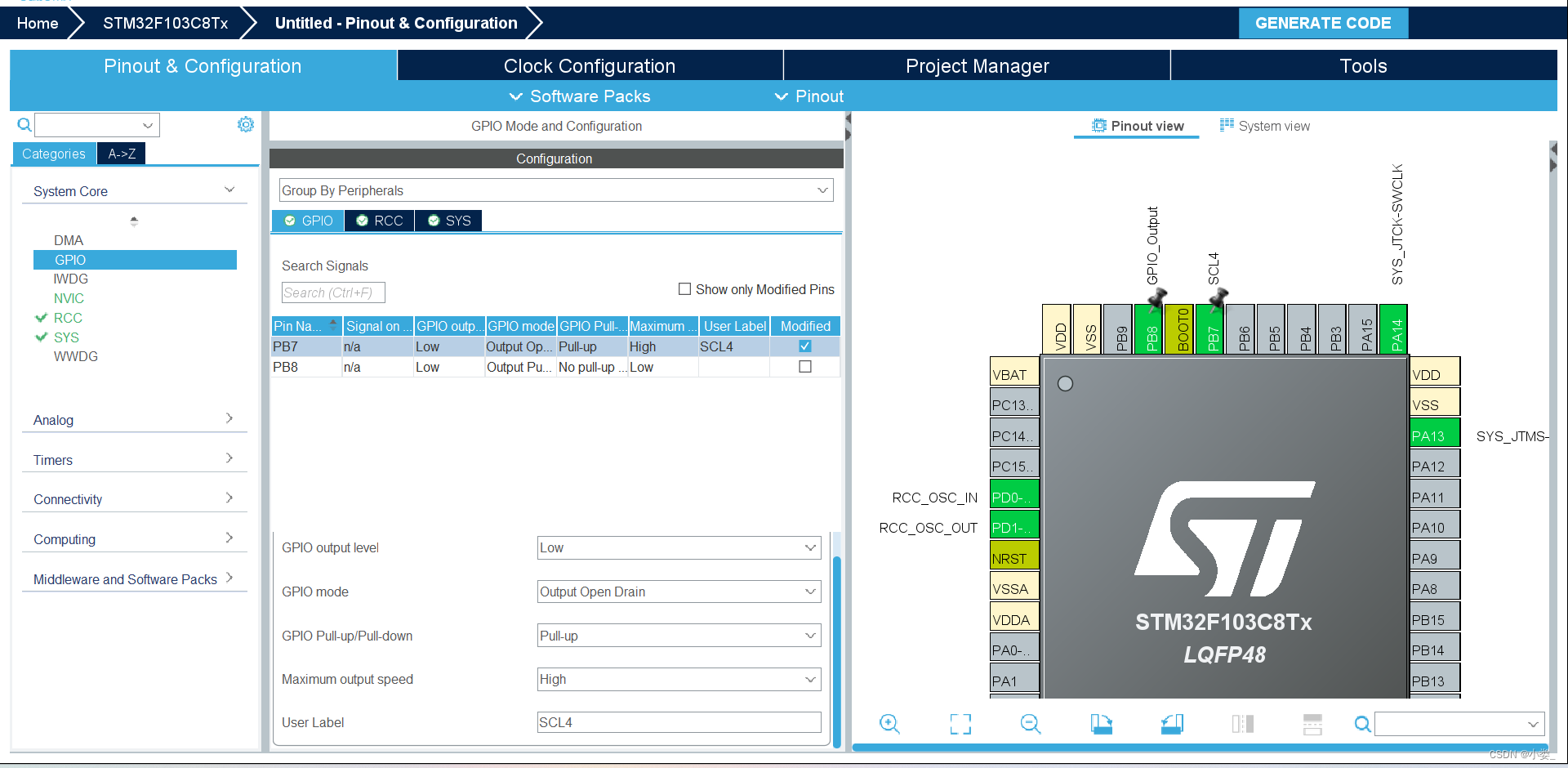The image size is (1568, 768).
Task: Select NVIC in System Core list
Action: pos(69,298)
